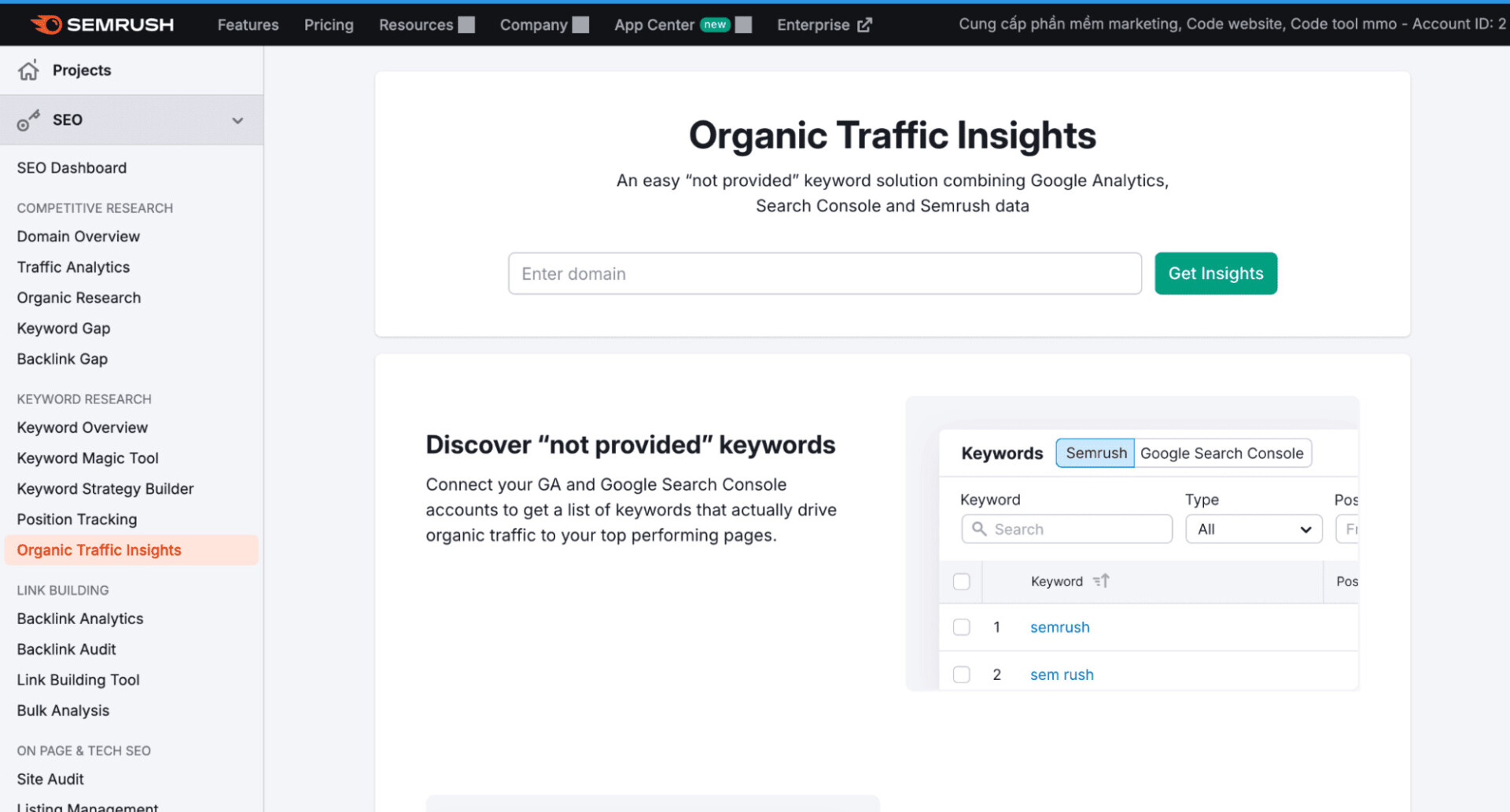Open the Company dropdown arrow
The width and height of the screenshot is (1510, 812).
[580, 25]
